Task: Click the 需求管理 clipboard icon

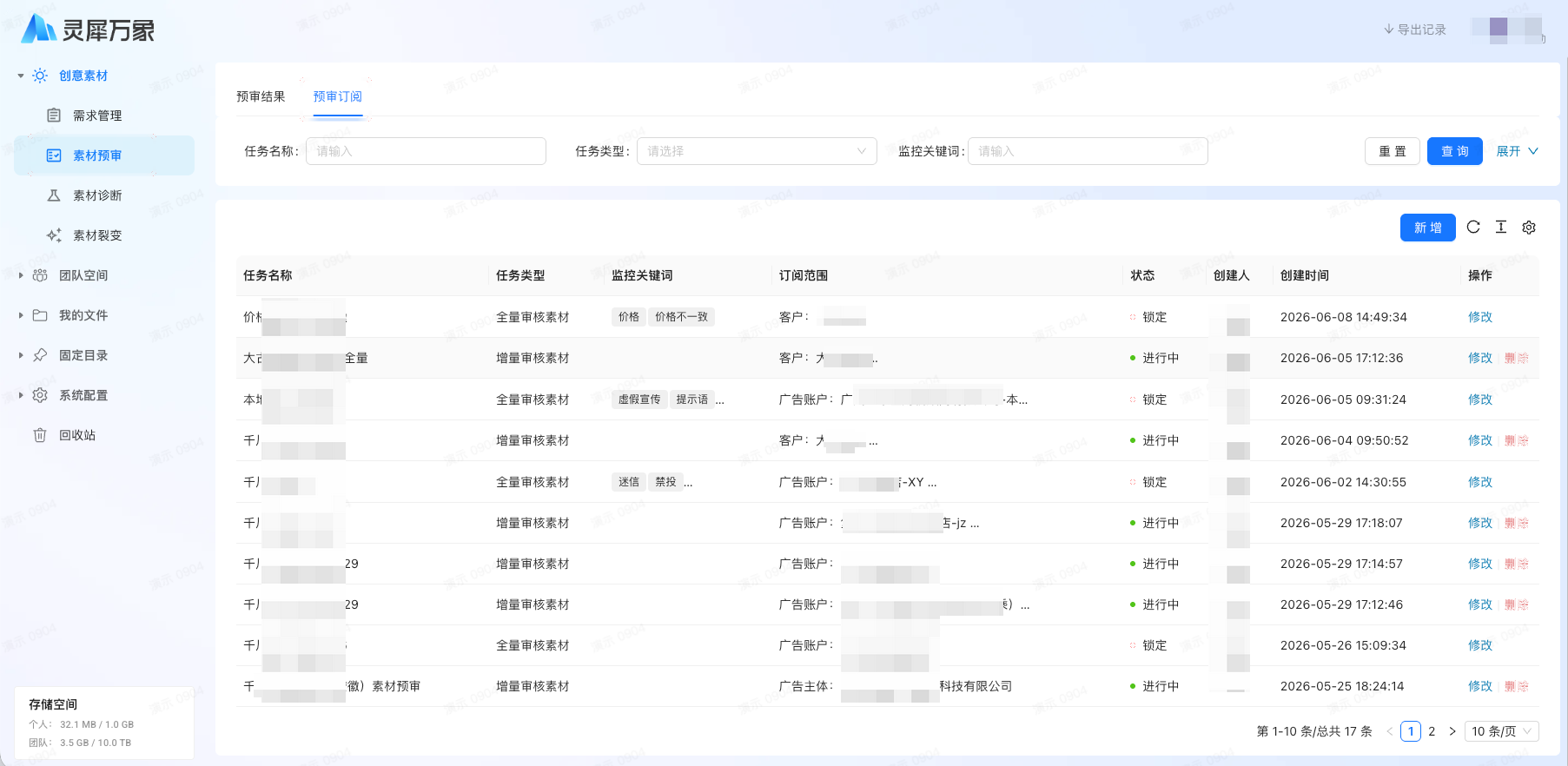Action: tap(54, 116)
